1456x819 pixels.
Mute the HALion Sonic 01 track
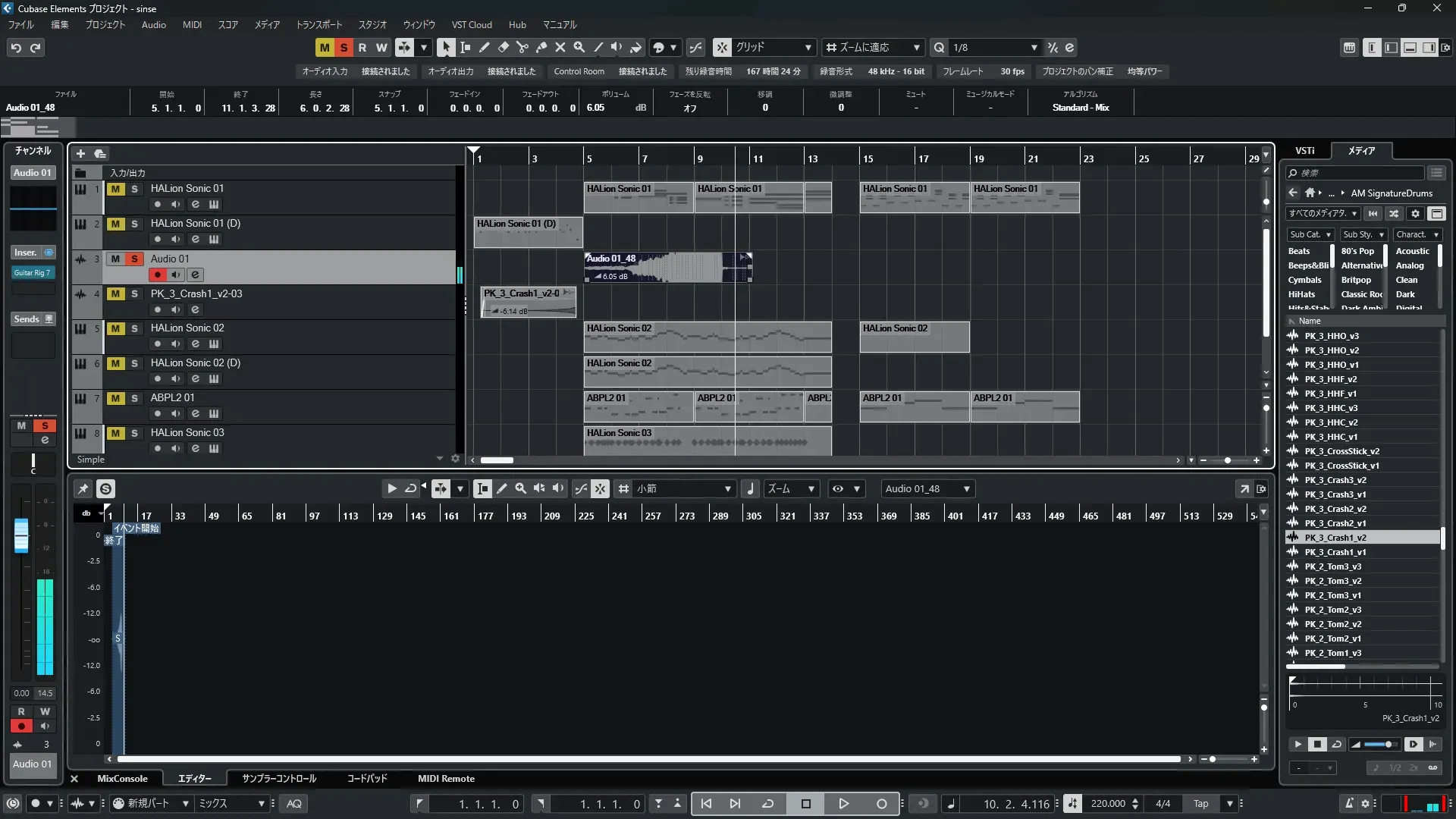115,189
